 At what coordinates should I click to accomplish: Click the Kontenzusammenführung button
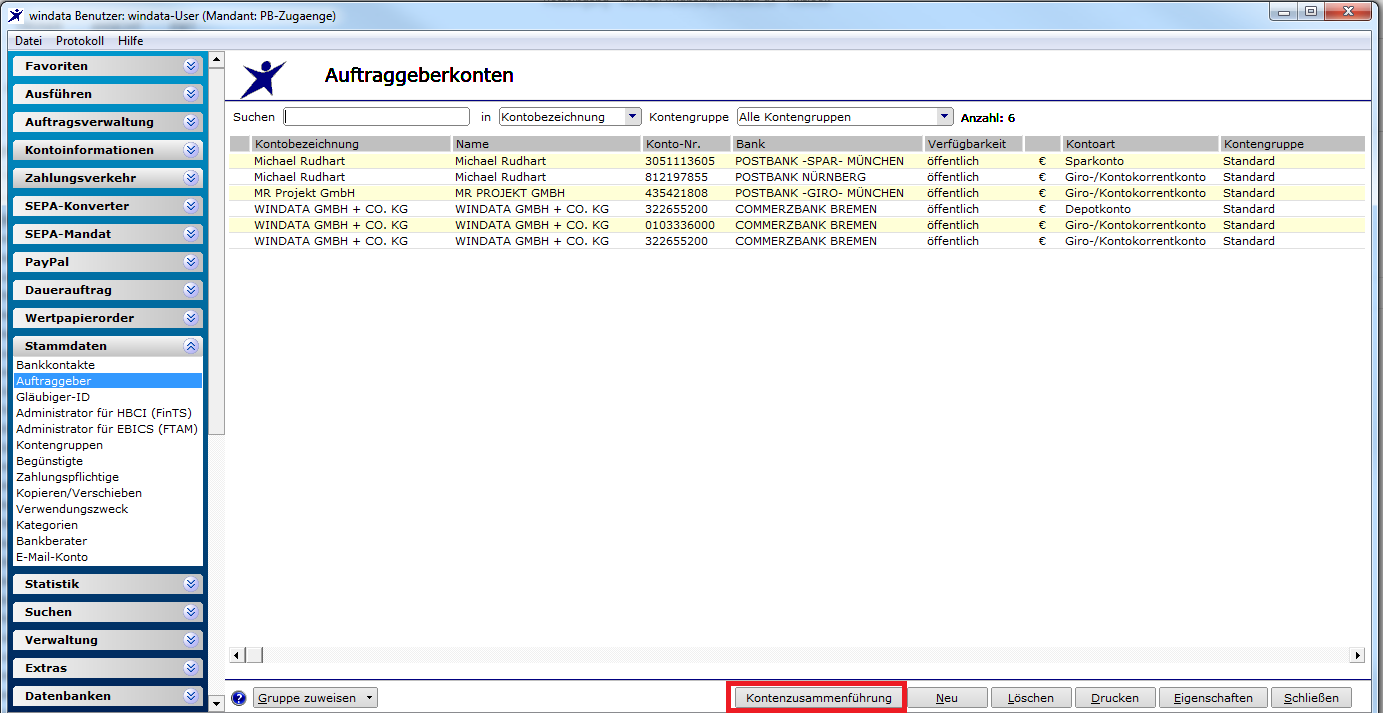click(x=819, y=698)
